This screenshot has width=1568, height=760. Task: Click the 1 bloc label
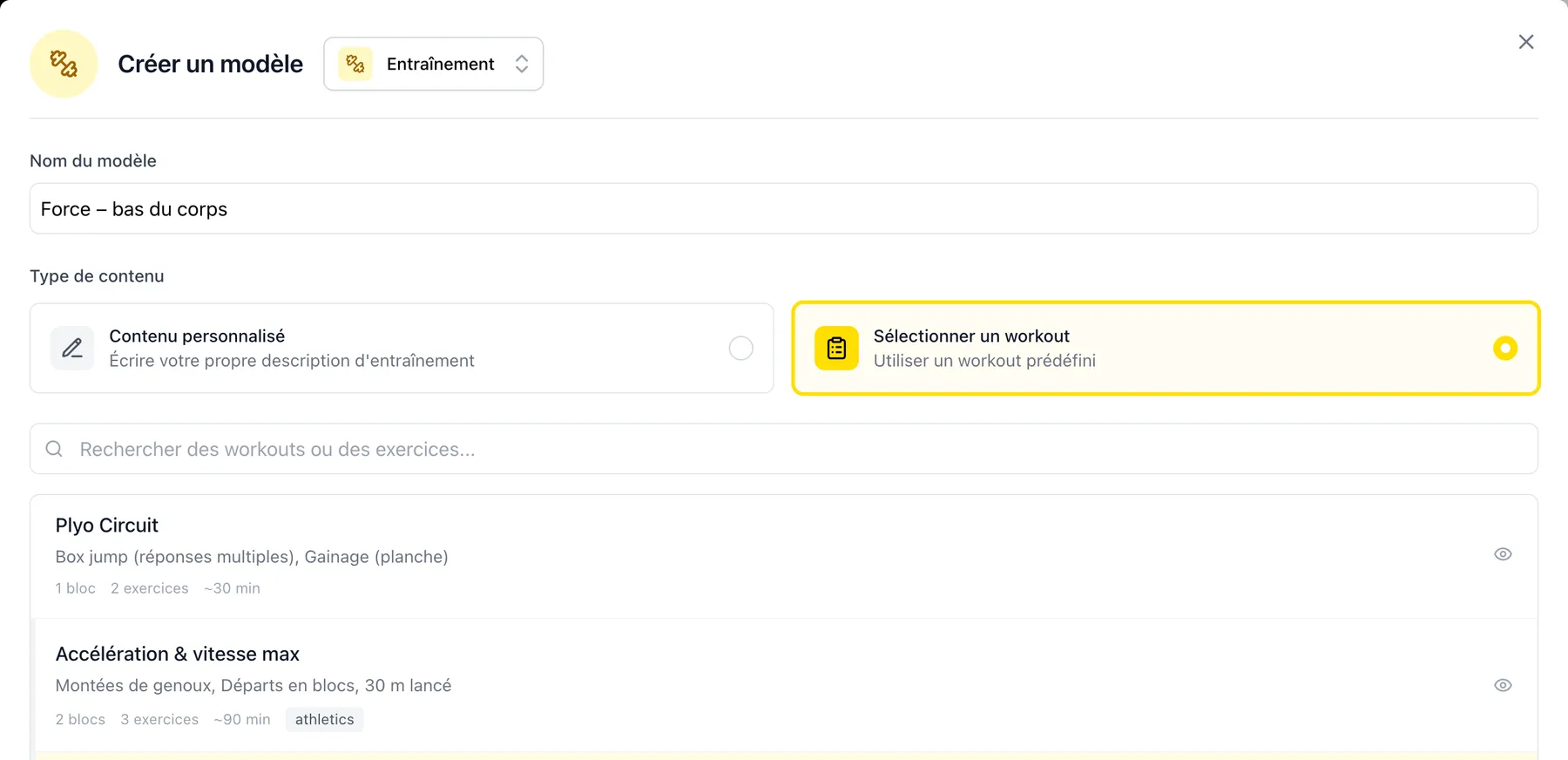tap(76, 588)
